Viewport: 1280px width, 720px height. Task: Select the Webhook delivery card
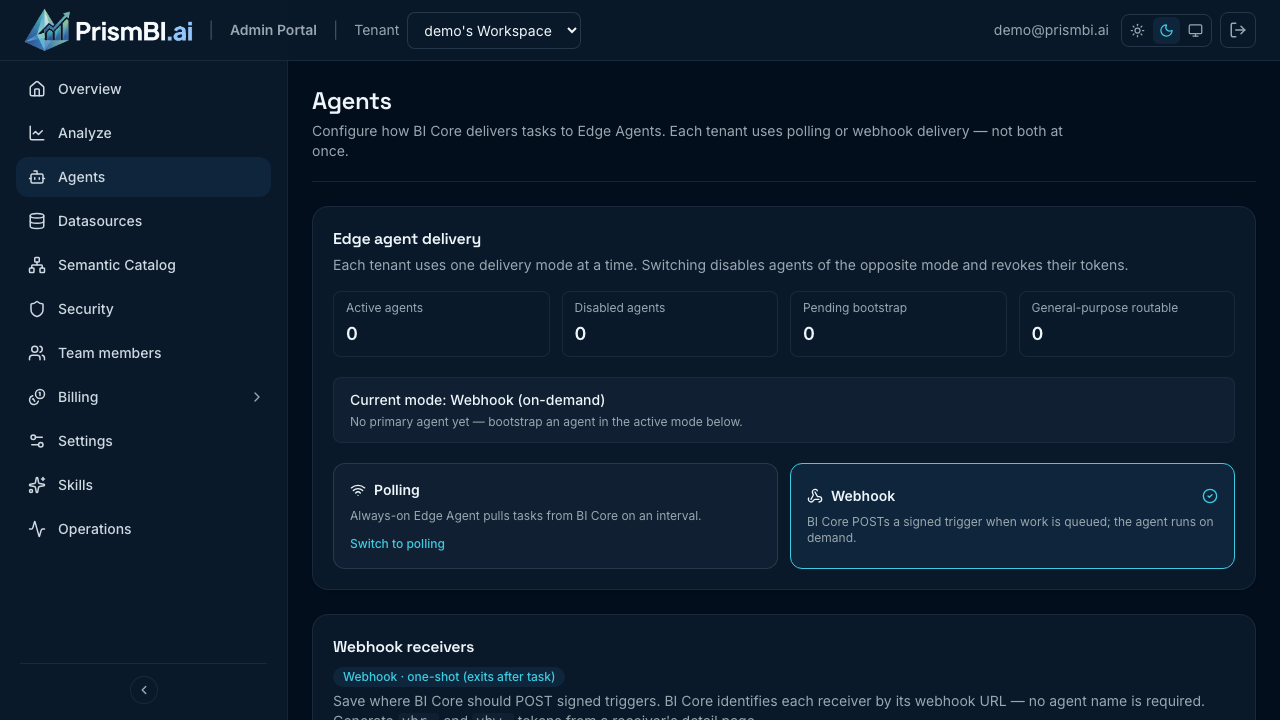pos(1012,516)
